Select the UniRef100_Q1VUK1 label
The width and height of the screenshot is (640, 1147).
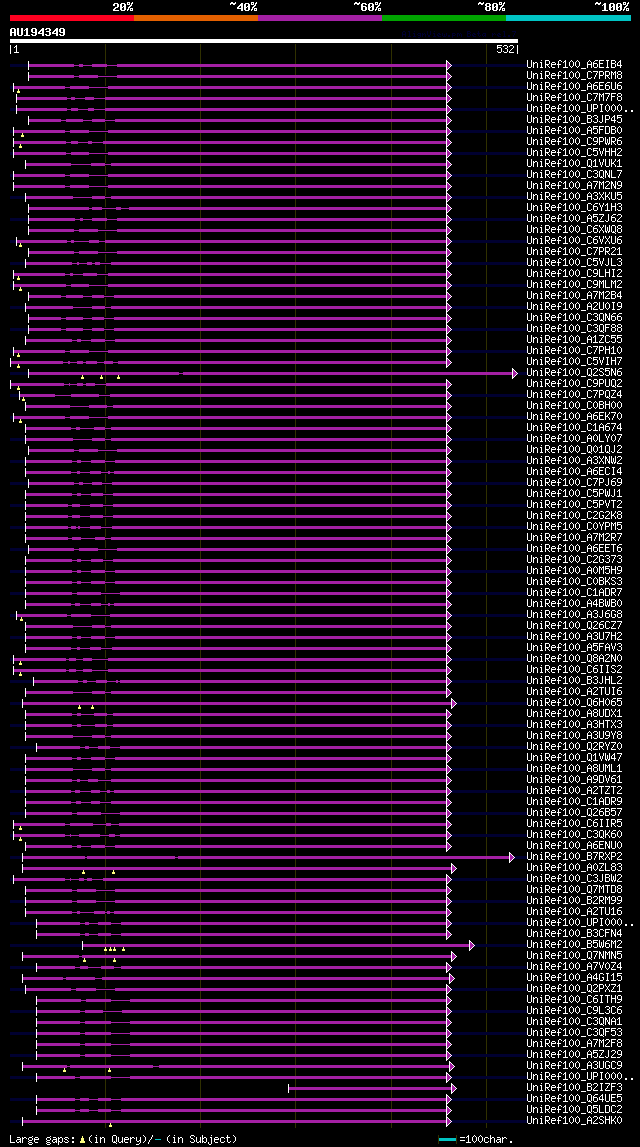point(574,163)
